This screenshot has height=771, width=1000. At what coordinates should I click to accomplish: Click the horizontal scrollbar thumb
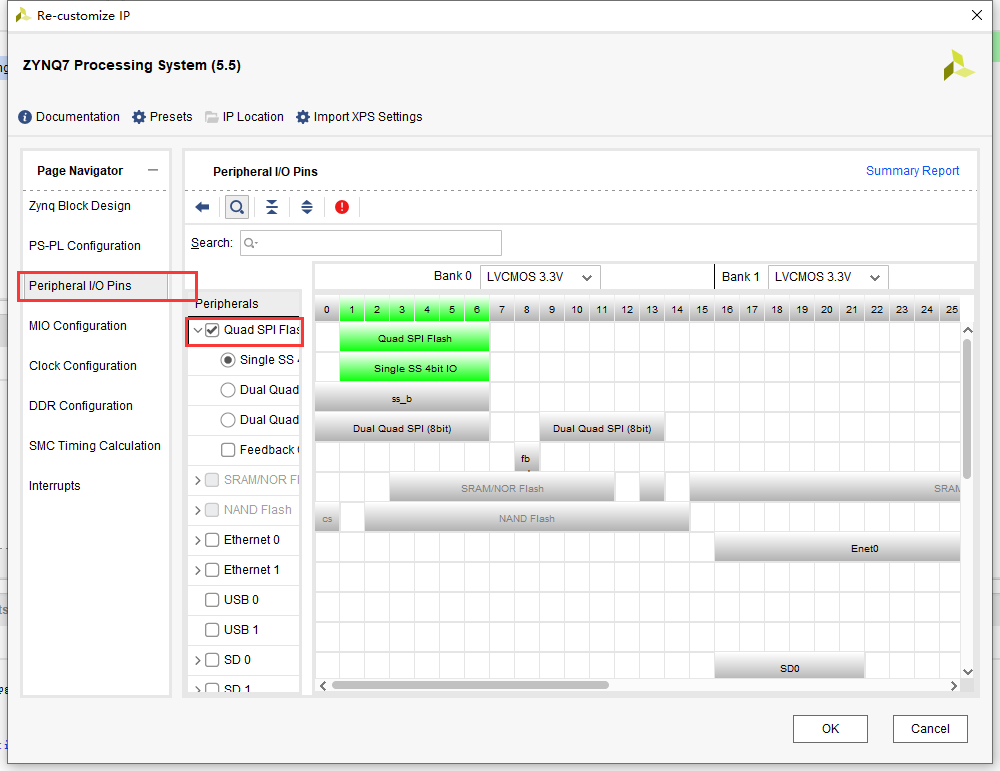point(470,685)
